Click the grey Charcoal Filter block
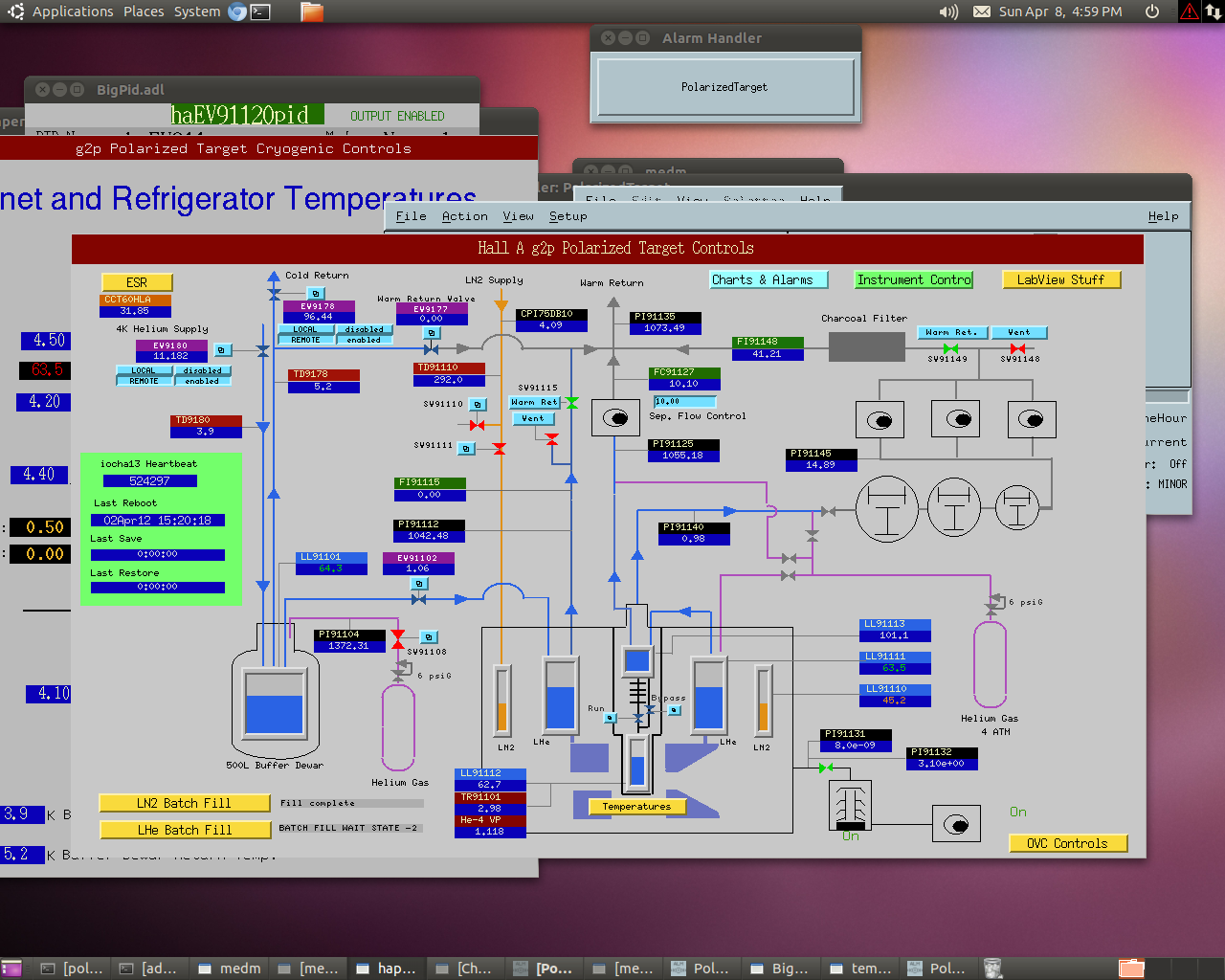Viewport: 1225px width, 980px height. click(x=866, y=346)
